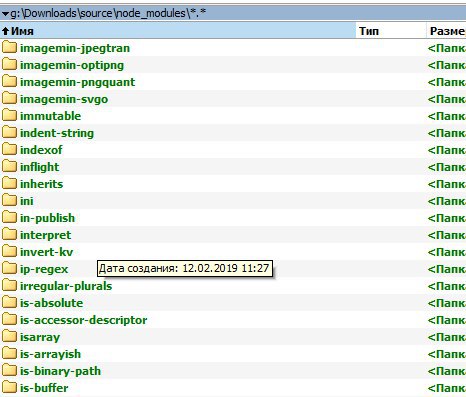The height and width of the screenshot is (397, 466).
Task: Click the folder icon of ini
Action: point(9,200)
